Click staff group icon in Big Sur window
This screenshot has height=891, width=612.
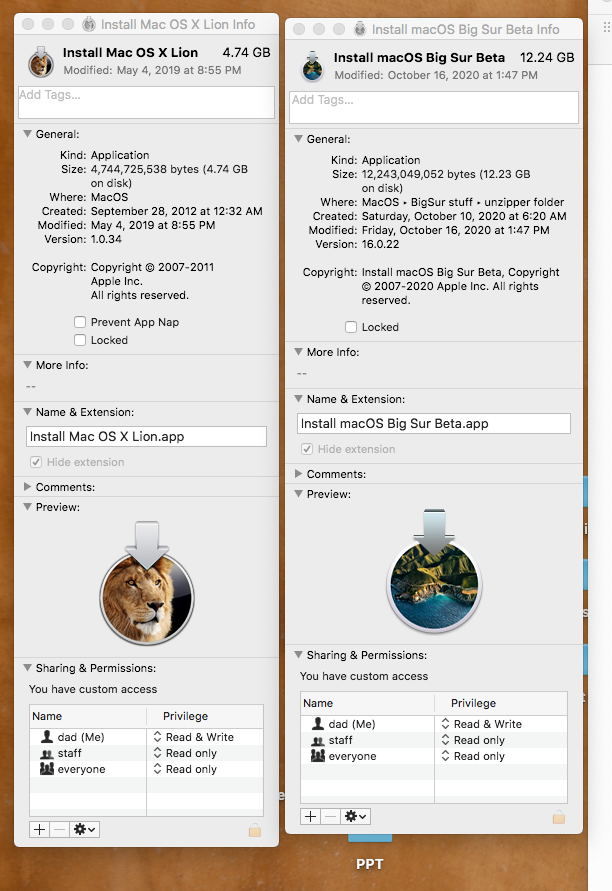(x=318, y=740)
